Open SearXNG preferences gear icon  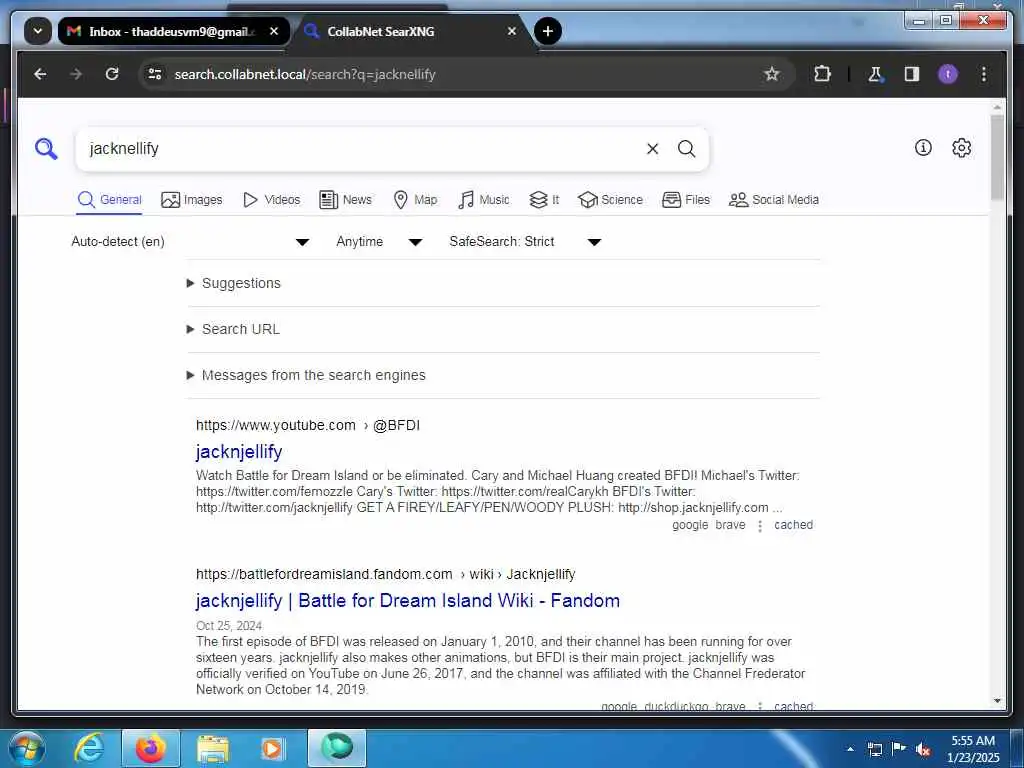click(x=961, y=148)
